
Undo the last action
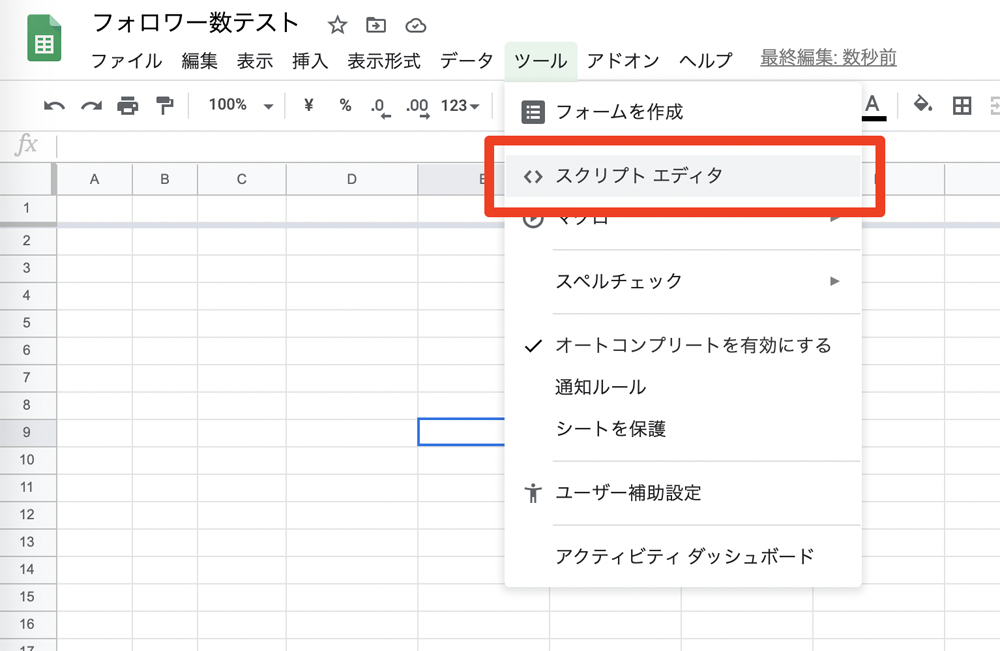54,106
